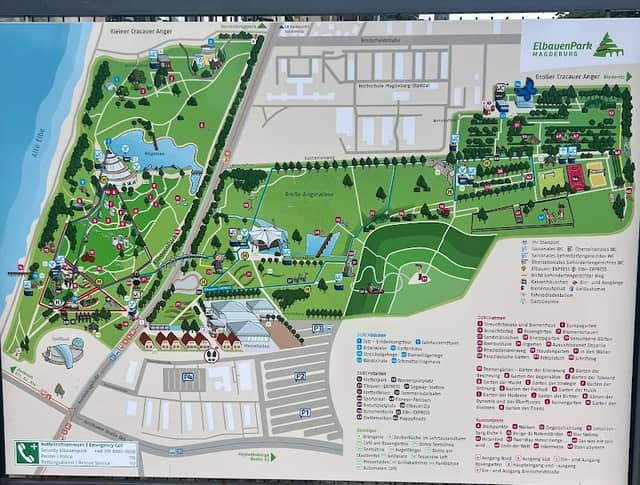Select the Hochschule Magdeburg-Stendal campus label

(393, 86)
